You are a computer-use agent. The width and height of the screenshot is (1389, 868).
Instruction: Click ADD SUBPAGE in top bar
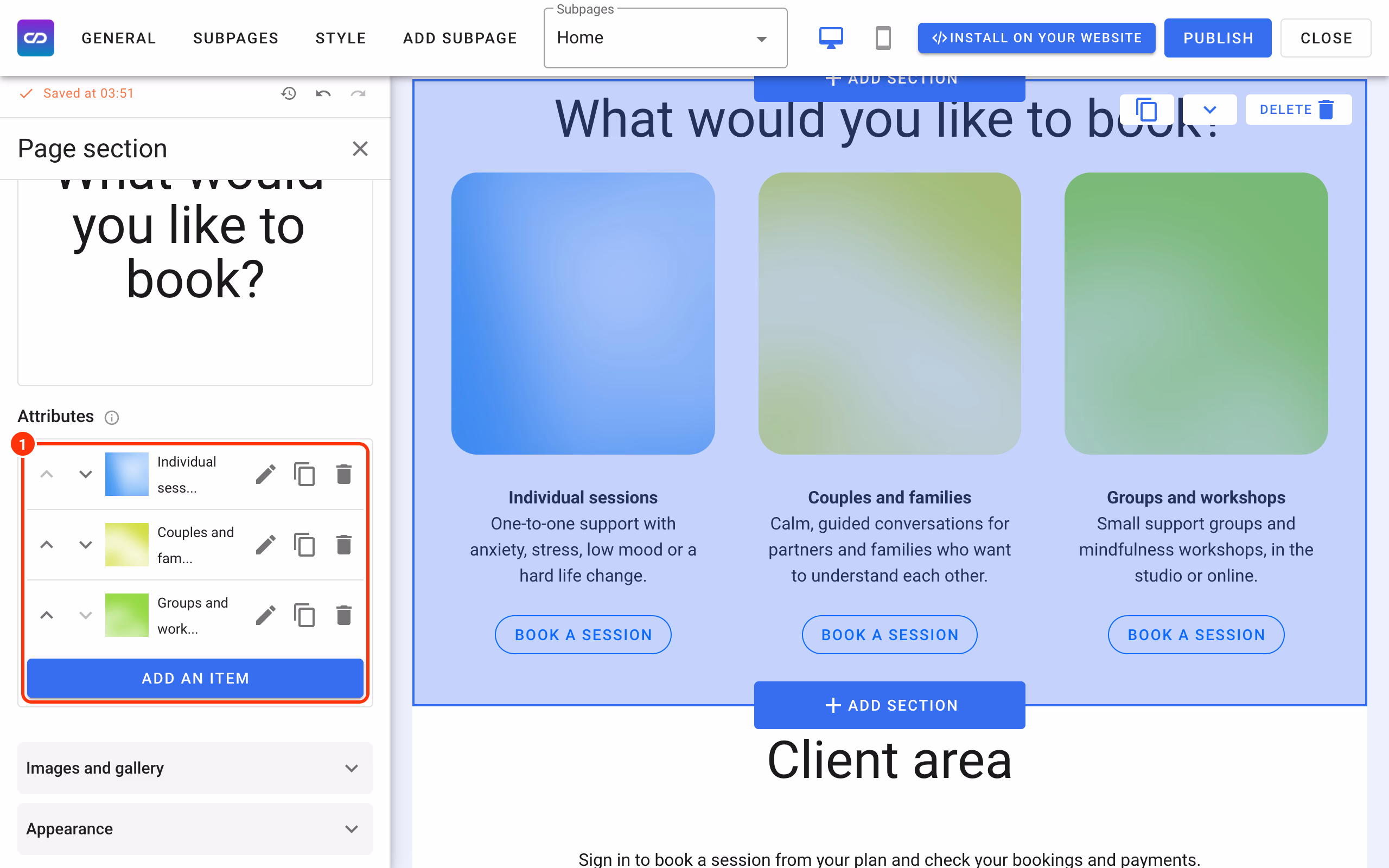coord(460,38)
